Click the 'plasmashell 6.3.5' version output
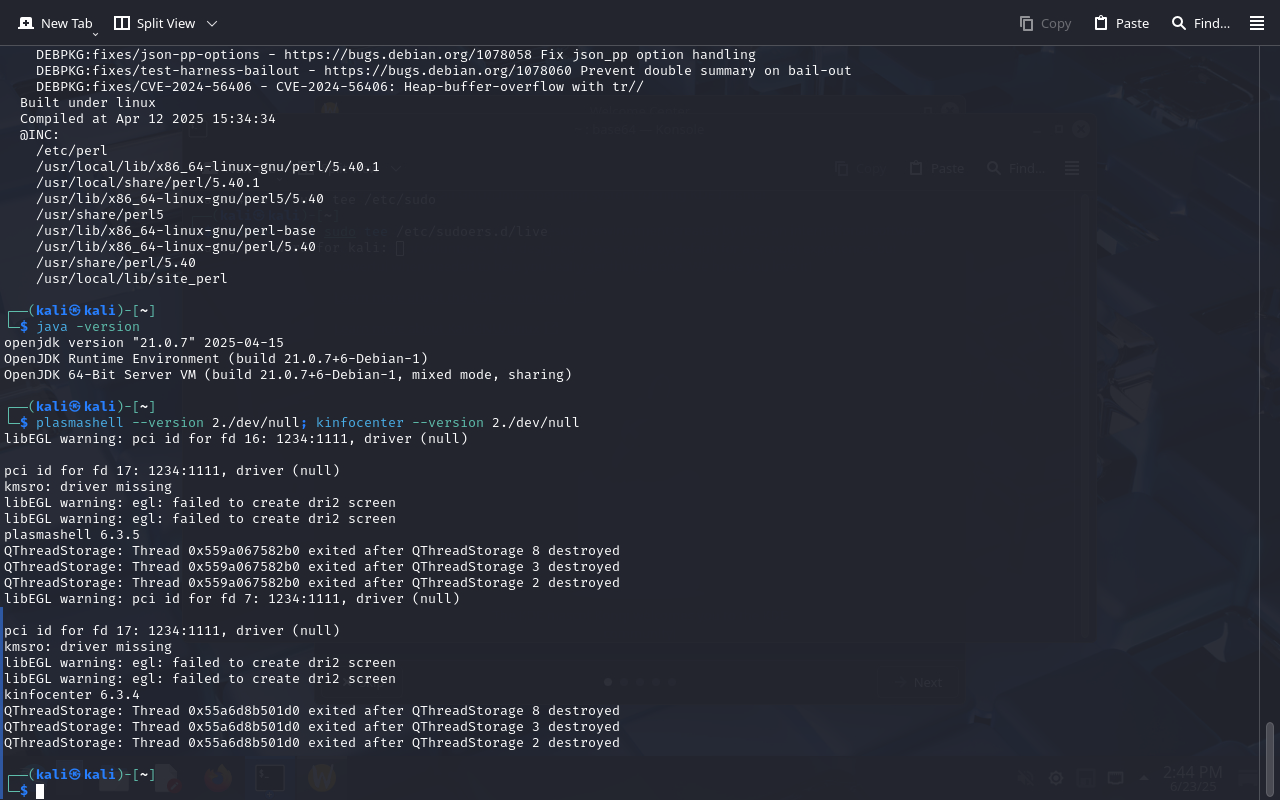 [72, 535]
